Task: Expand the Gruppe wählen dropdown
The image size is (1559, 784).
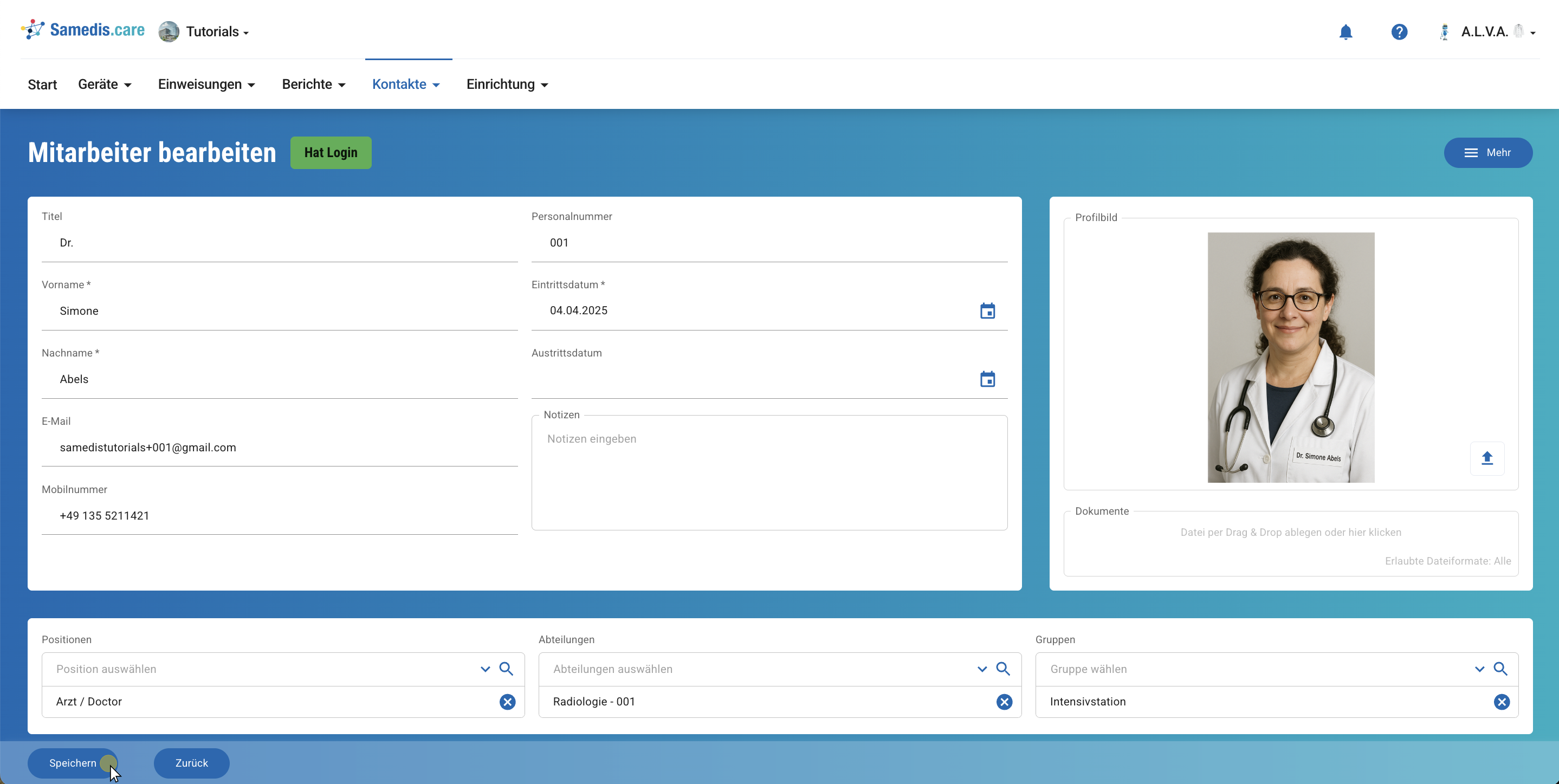Action: coord(1479,669)
